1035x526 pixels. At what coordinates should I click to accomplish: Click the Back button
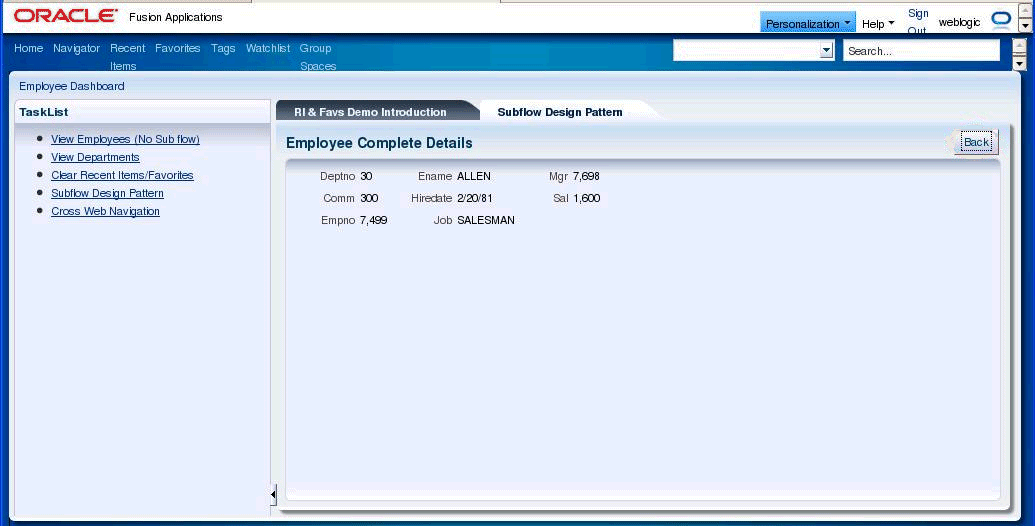pyautogui.click(x=976, y=142)
